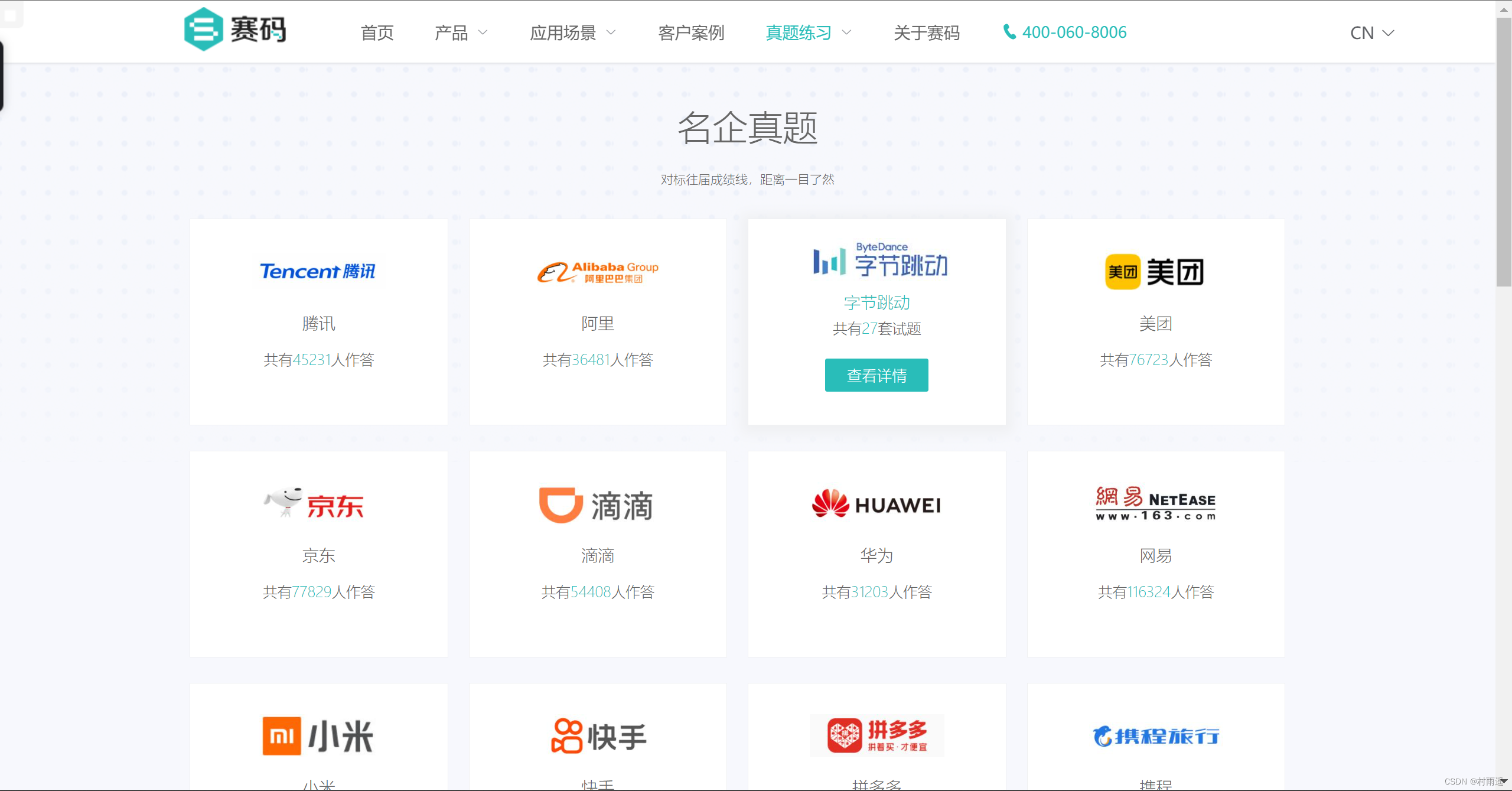Go to the 首页 menu item
This screenshot has height=791, width=1512.
[x=377, y=32]
